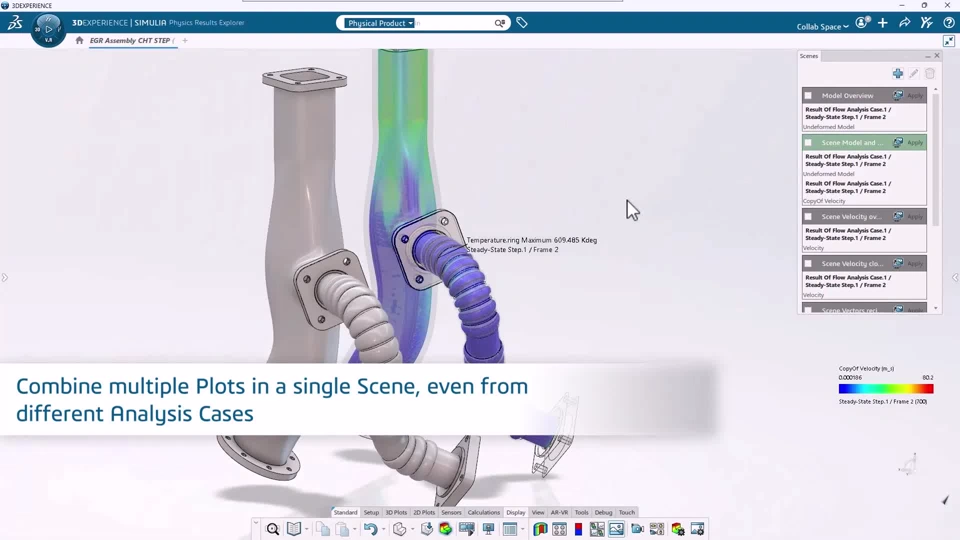Check the Model Overview scene checkbox
Viewport: 960px width, 540px height.
(x=808, y=96)
